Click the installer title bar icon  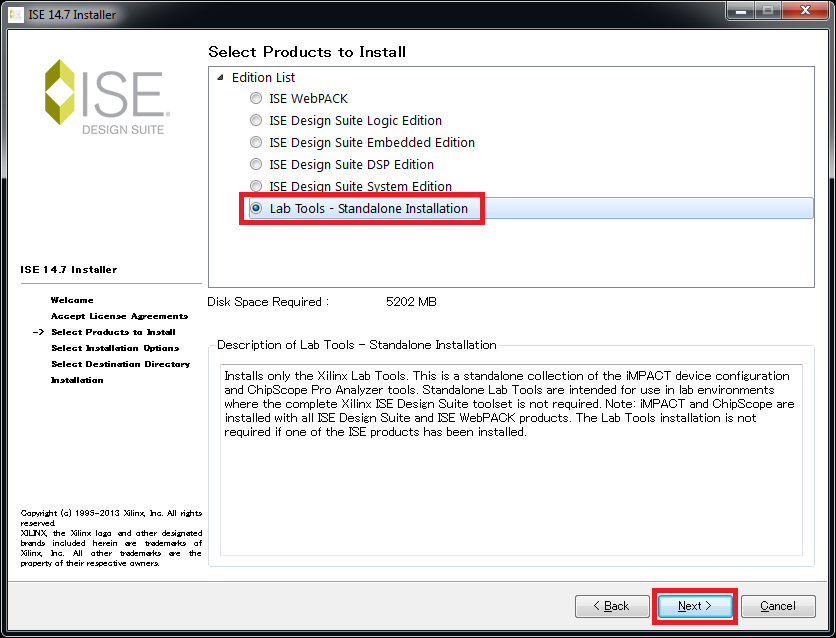pos(16,14)
